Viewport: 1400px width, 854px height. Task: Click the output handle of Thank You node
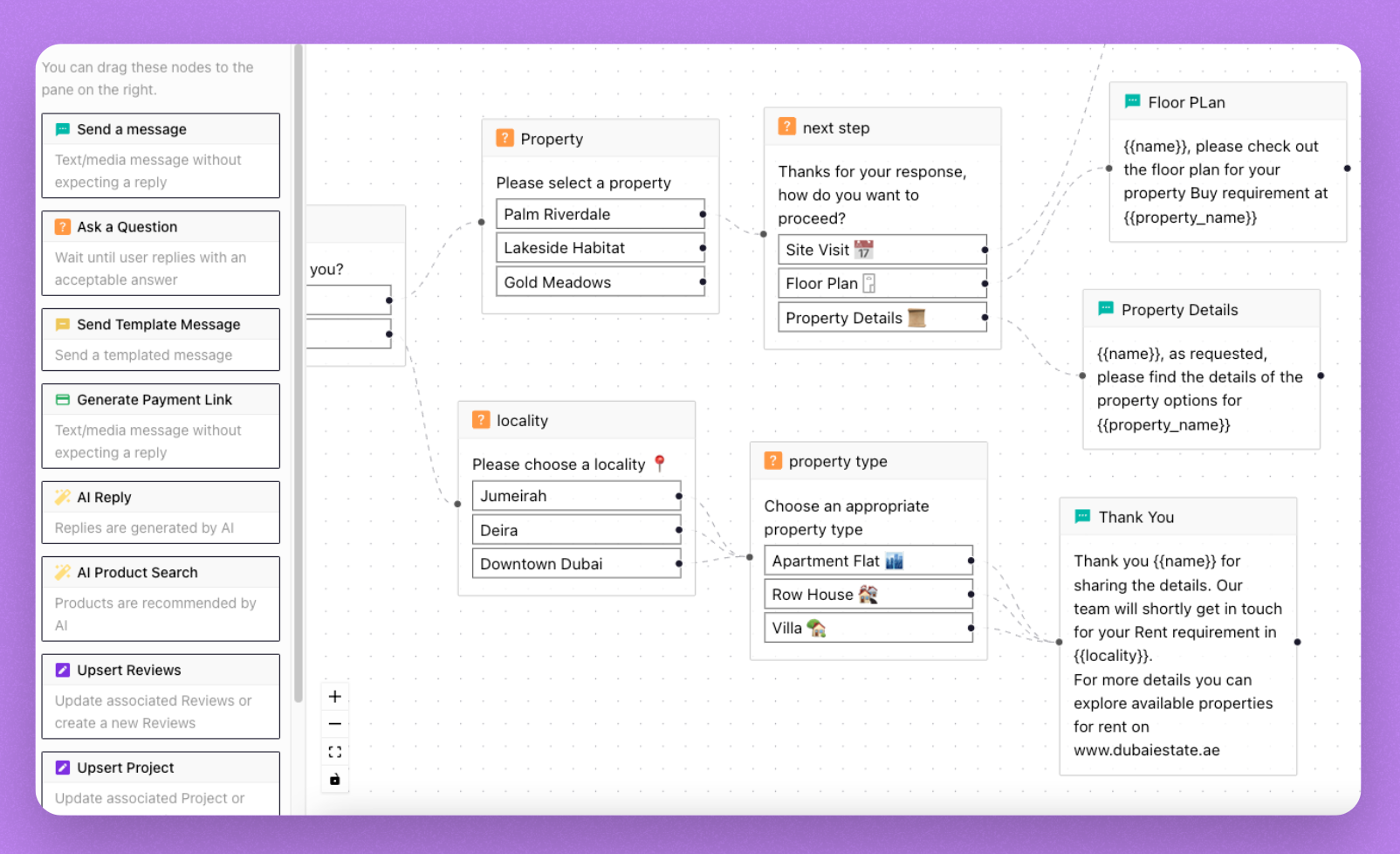point(1298,642)
